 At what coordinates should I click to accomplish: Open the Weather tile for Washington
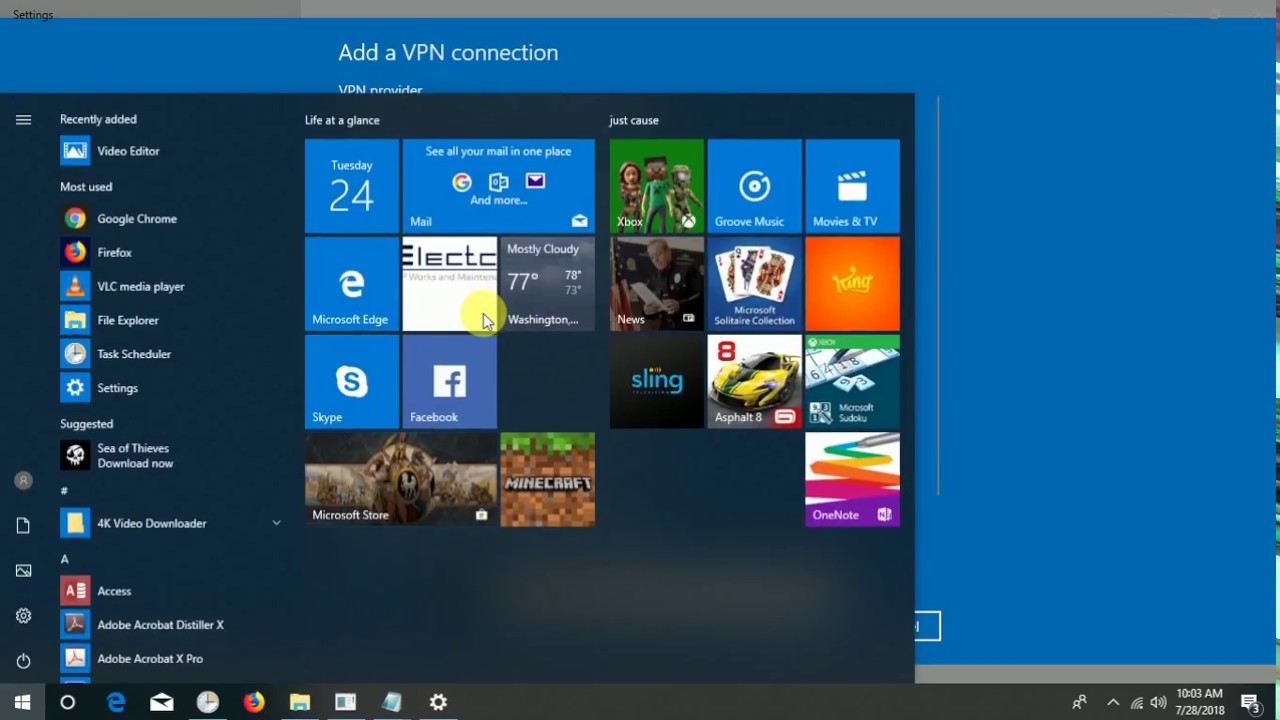(x=548, y=284)
